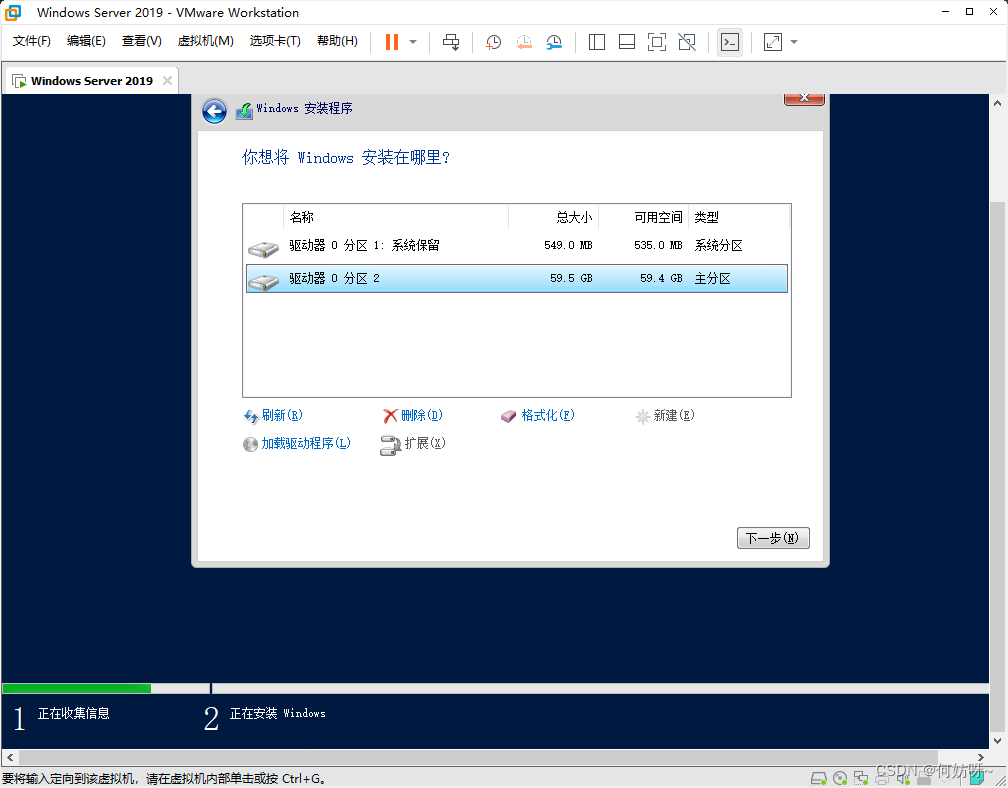Click the stretch guest display icon

tap(773, 42)
